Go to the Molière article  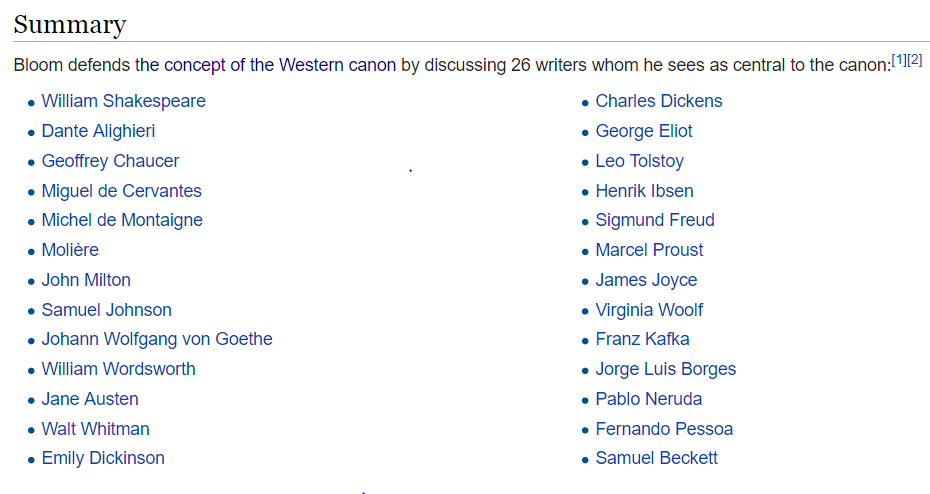point(70,250)
